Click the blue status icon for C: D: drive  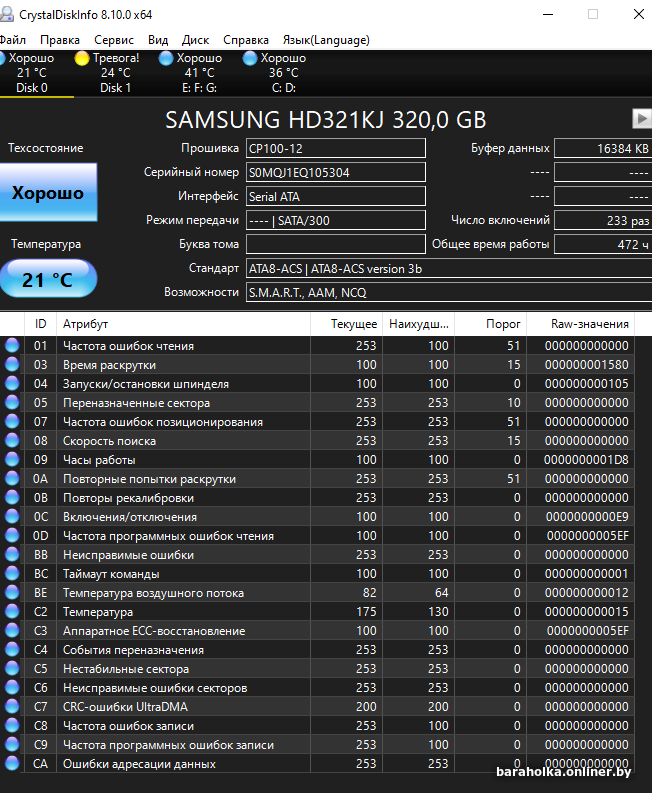[249, 59]
